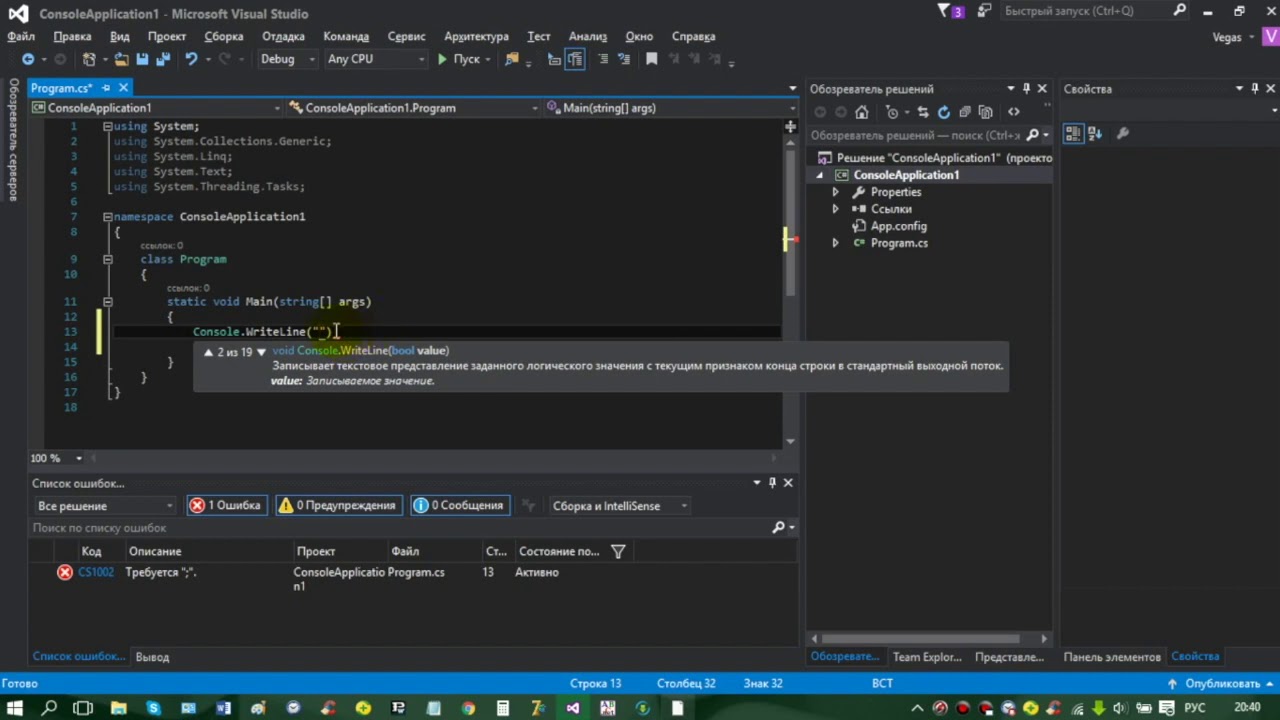Click the New Project toolbar icon
This screenshot has height=720, width=1280.
89,59
